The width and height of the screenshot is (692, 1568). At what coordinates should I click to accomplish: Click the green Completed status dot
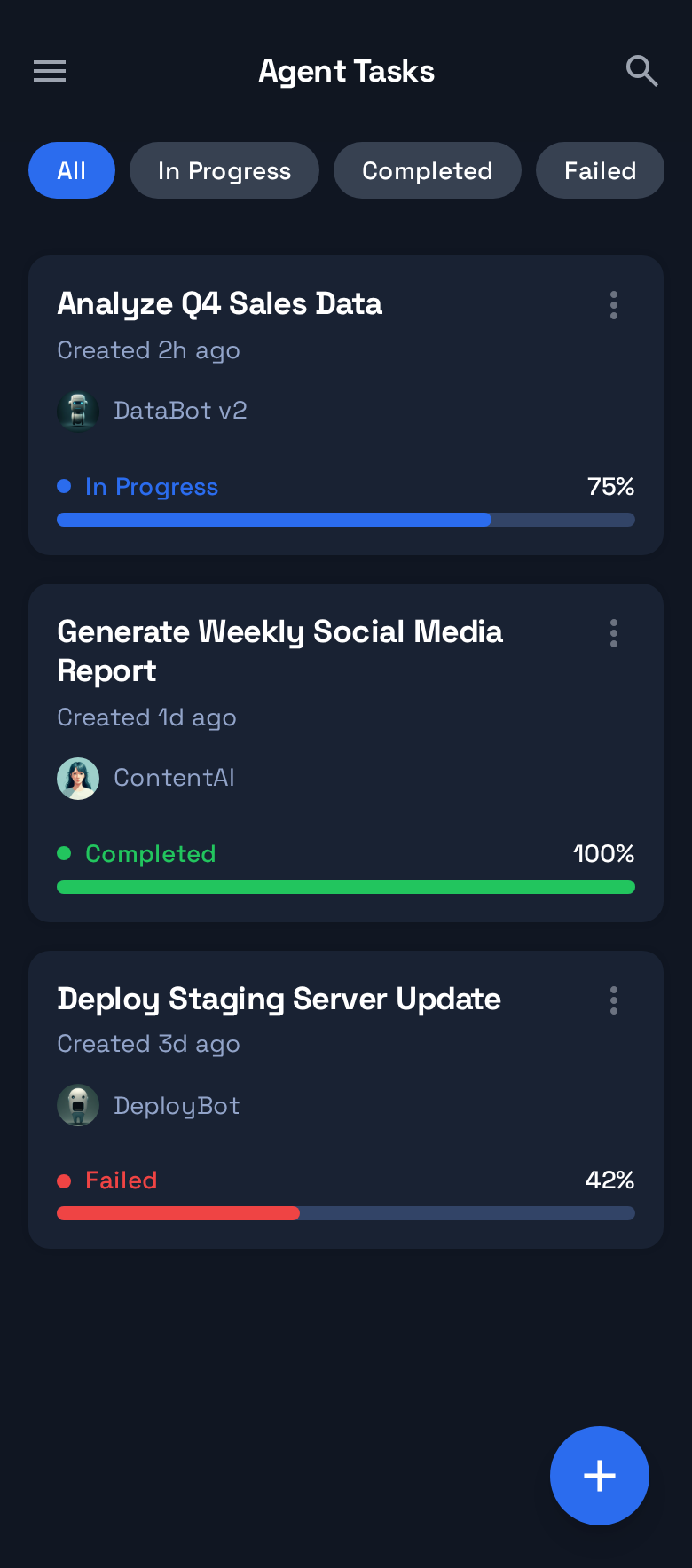pyautogui.click(x=63, y=853)
